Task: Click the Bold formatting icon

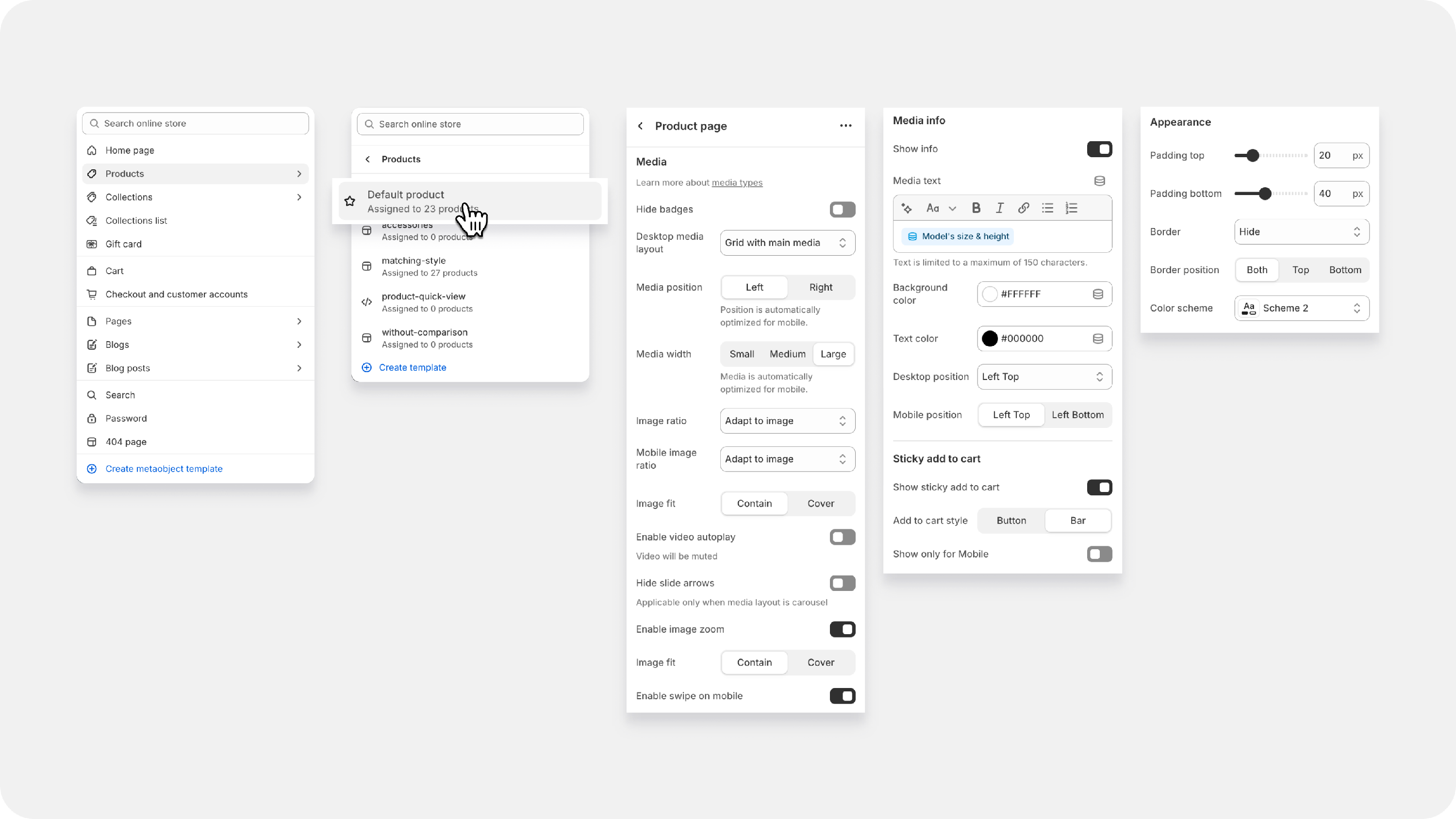Action: coord(976,208)
